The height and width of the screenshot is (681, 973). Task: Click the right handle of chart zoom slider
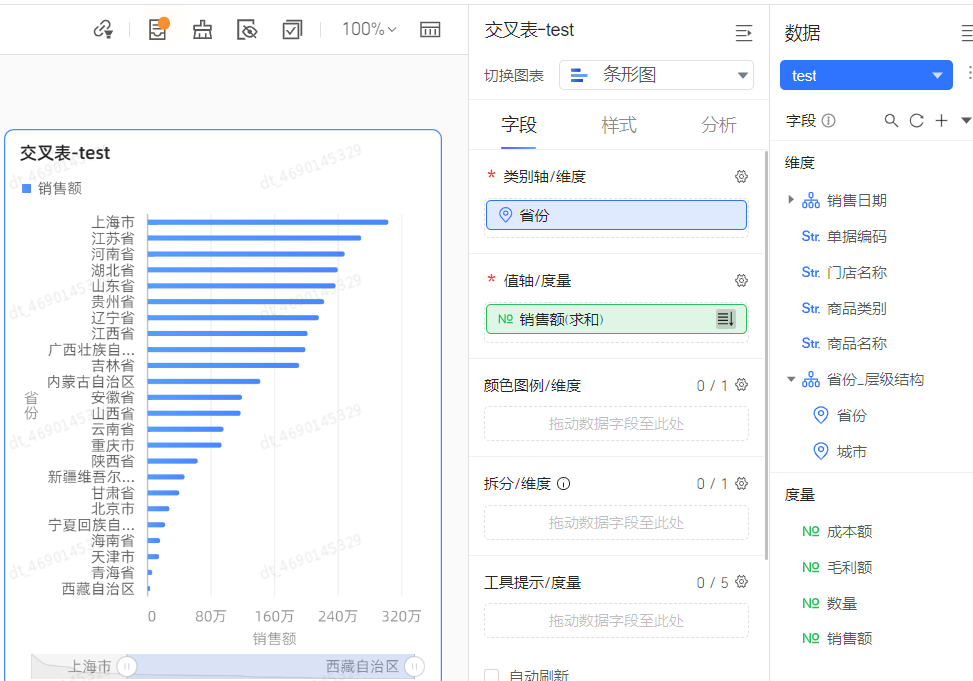[415, 667]
